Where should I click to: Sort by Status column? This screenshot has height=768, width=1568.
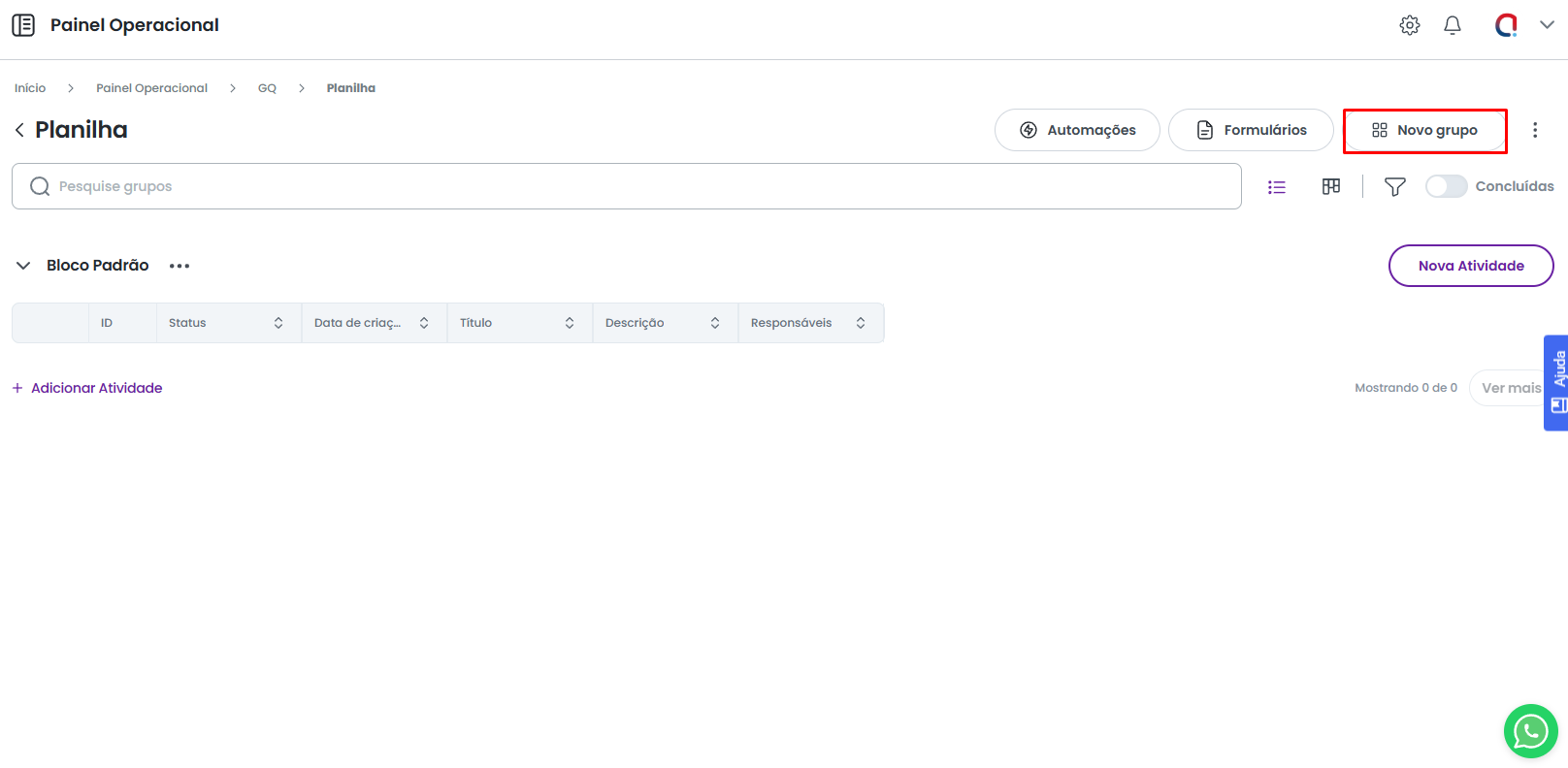(x=278, y=323)
